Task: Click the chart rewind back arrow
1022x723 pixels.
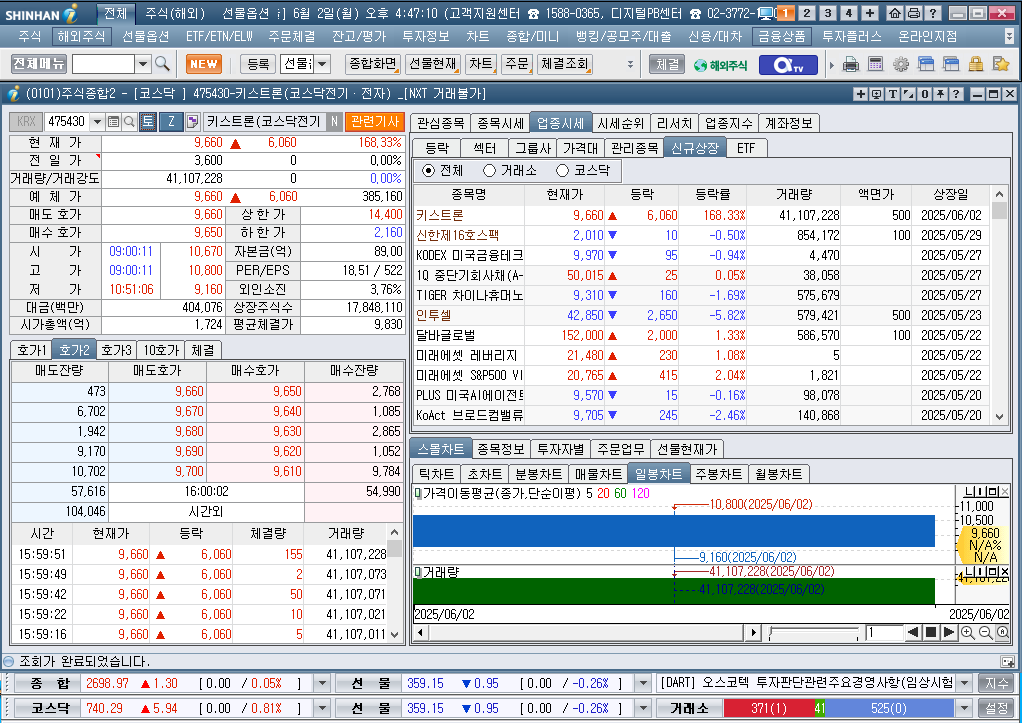Action: tap(913, 632)
